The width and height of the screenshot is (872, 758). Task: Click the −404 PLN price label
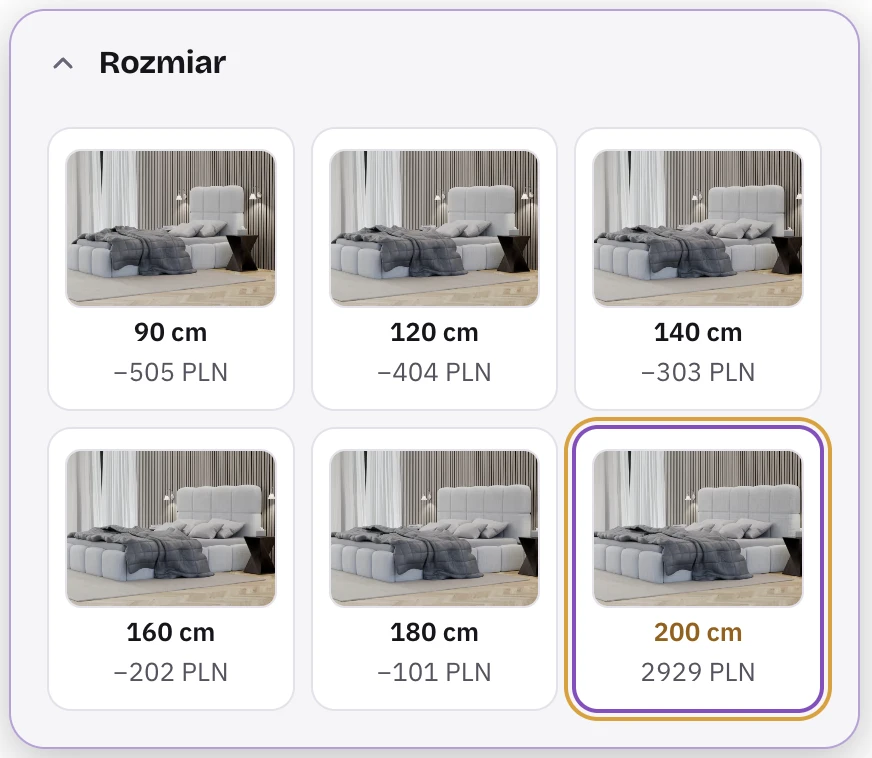click(x=434, y=373)
